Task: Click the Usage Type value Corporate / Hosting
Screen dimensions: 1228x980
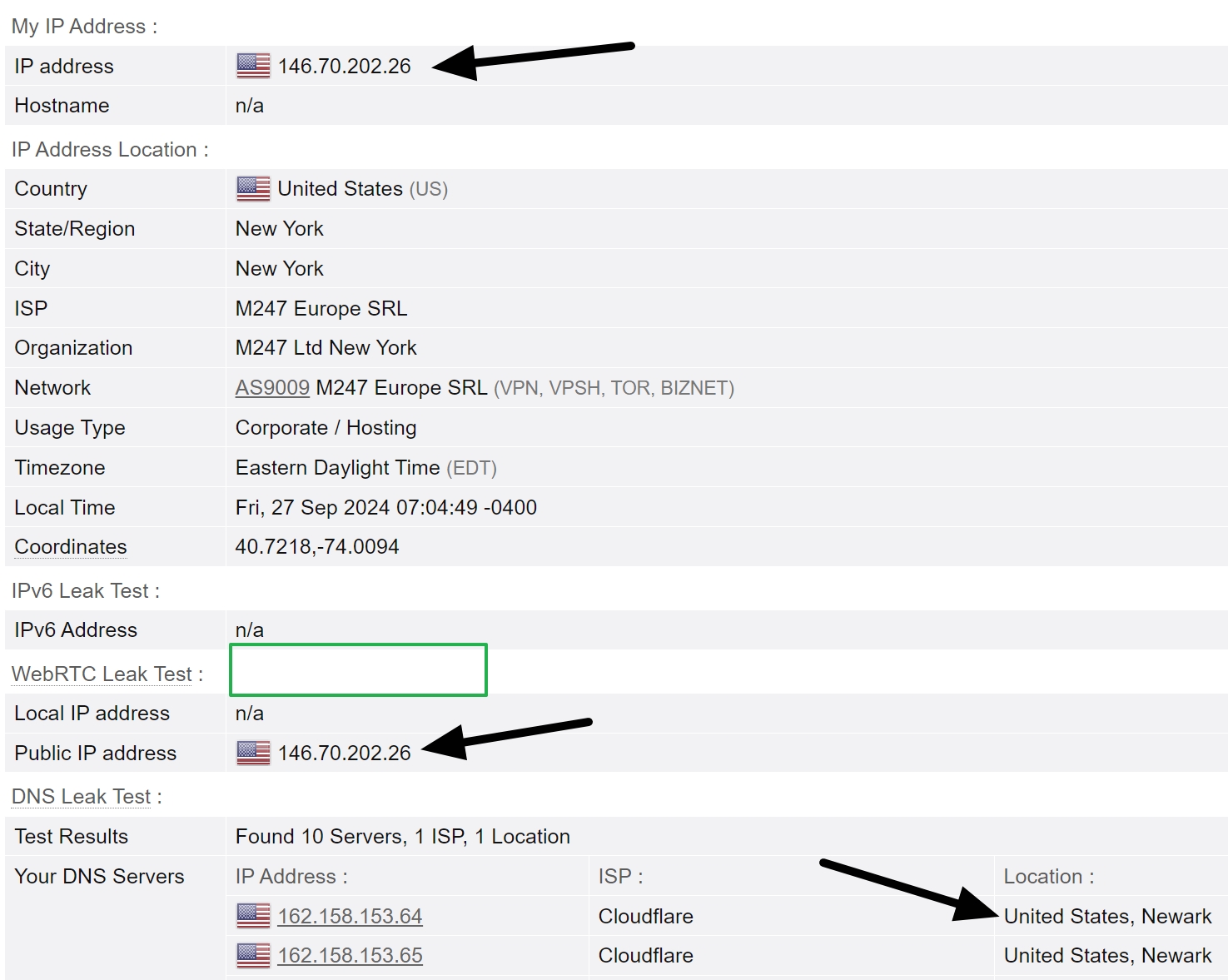Action: (326, 427)
